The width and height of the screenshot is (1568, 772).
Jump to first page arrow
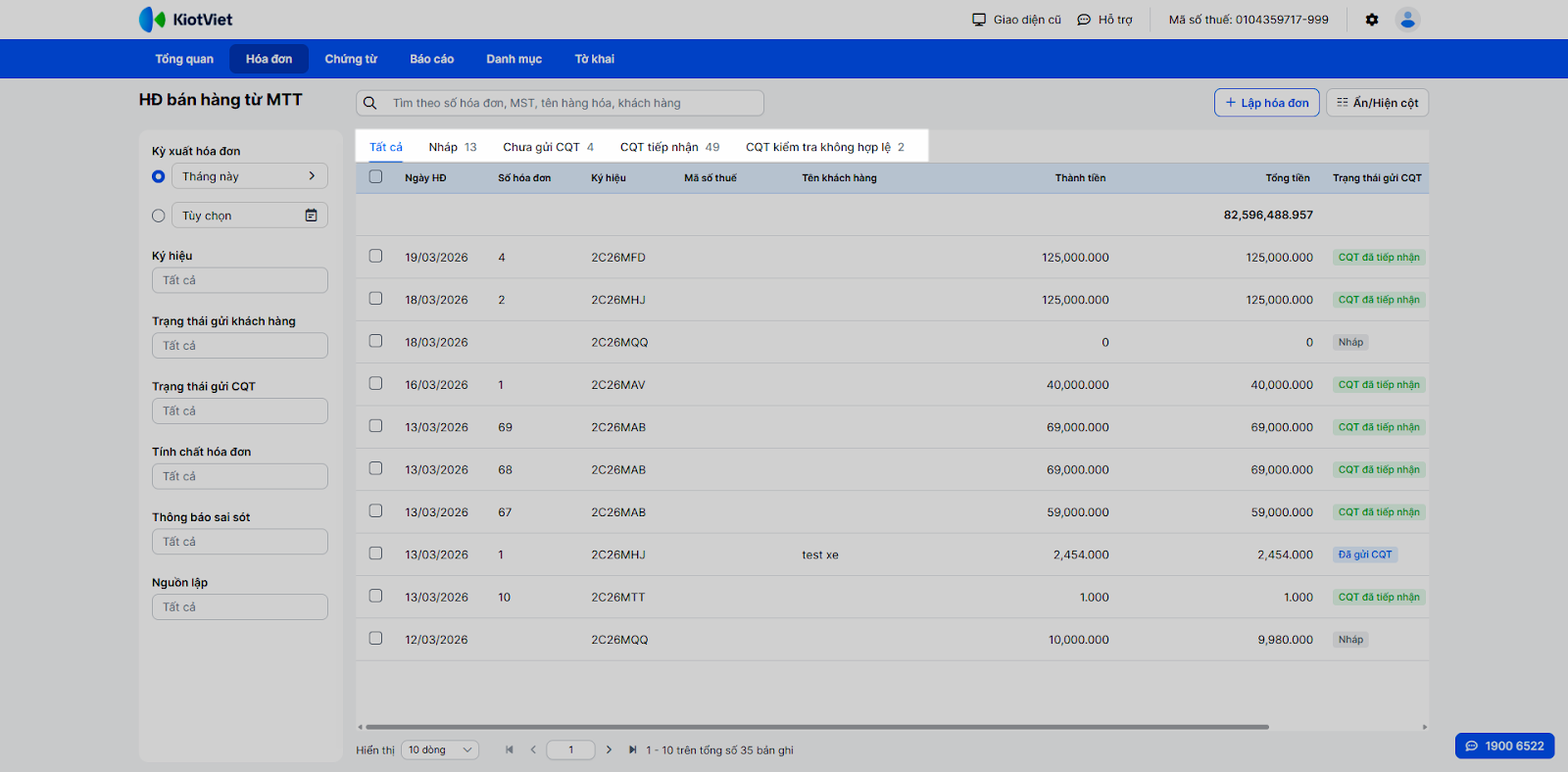click(510, 750)
